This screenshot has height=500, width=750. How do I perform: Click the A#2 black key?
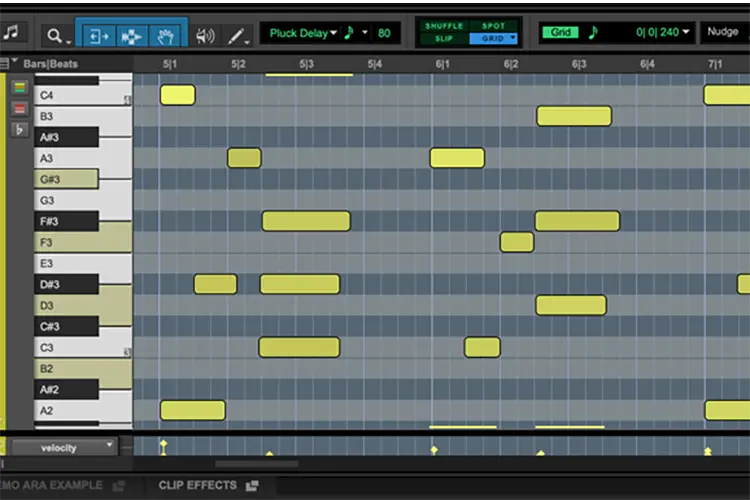[66, 389]
